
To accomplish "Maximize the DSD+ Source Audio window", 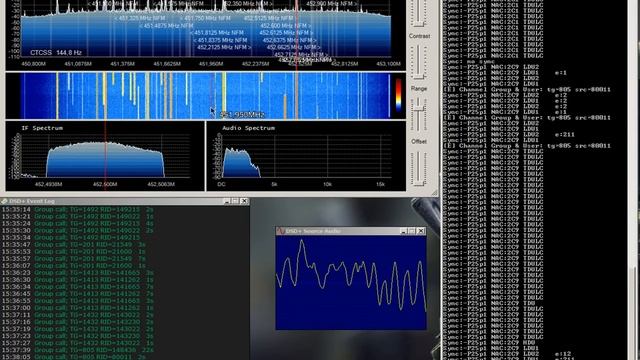I will pyautogui.click(x=412, y=231).
